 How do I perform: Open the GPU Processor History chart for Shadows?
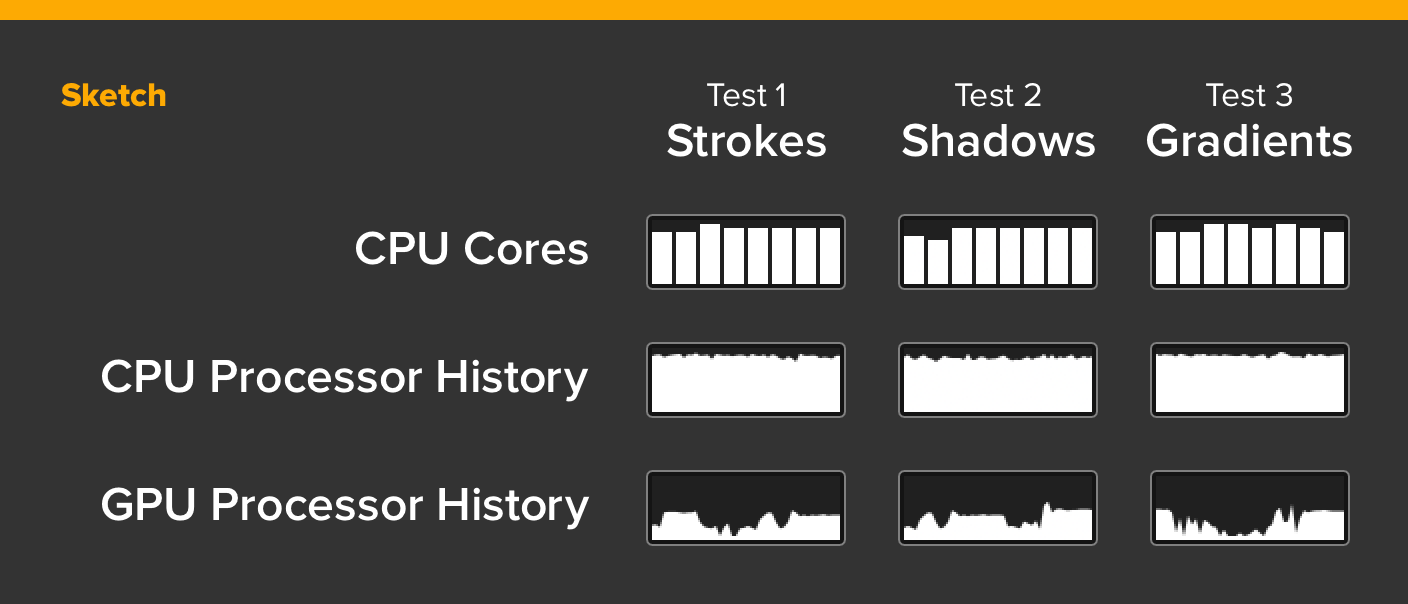pyautogui.click(x=998, y=508)
